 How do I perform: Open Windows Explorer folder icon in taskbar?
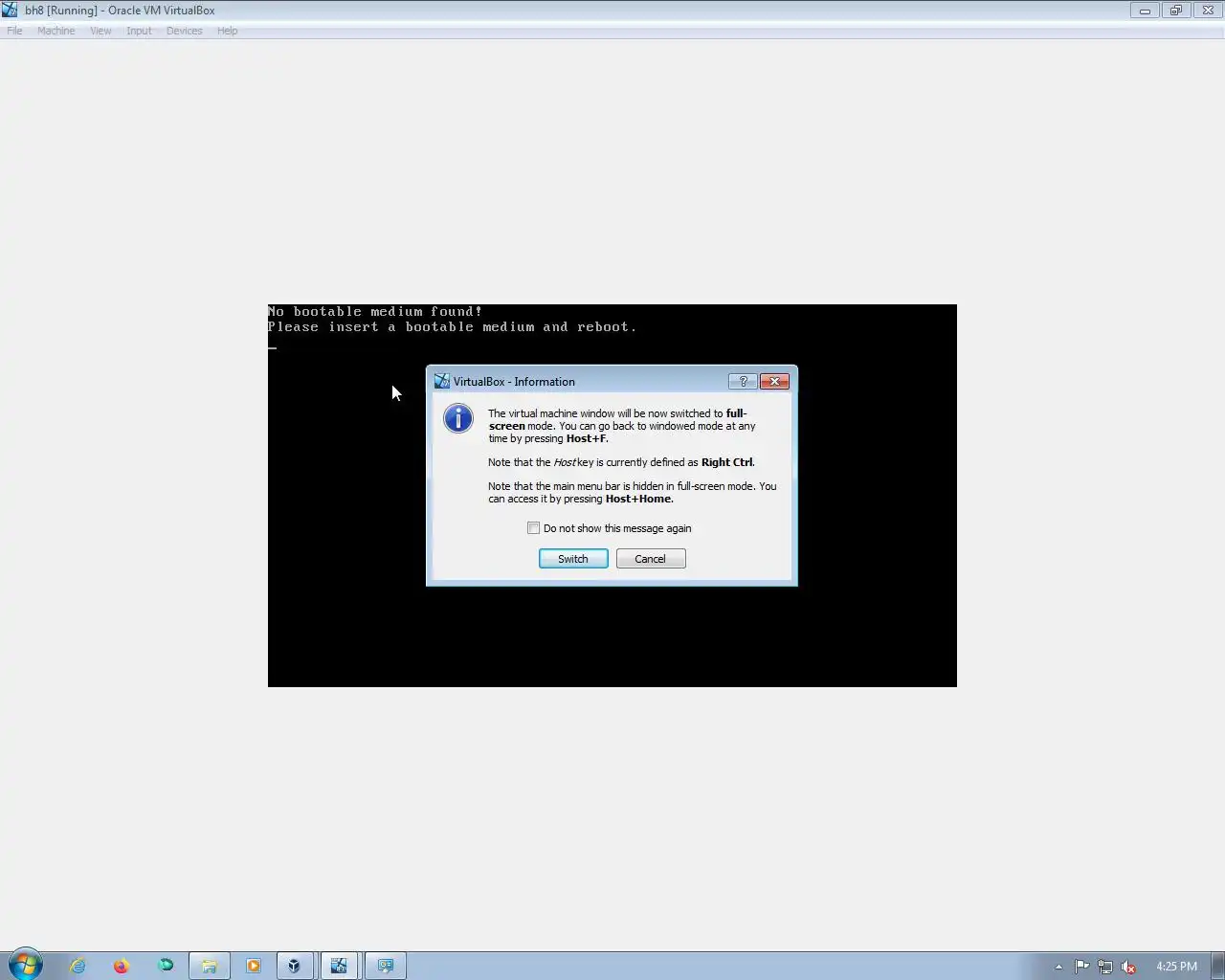pyautogui.click(x=209, y=966)
